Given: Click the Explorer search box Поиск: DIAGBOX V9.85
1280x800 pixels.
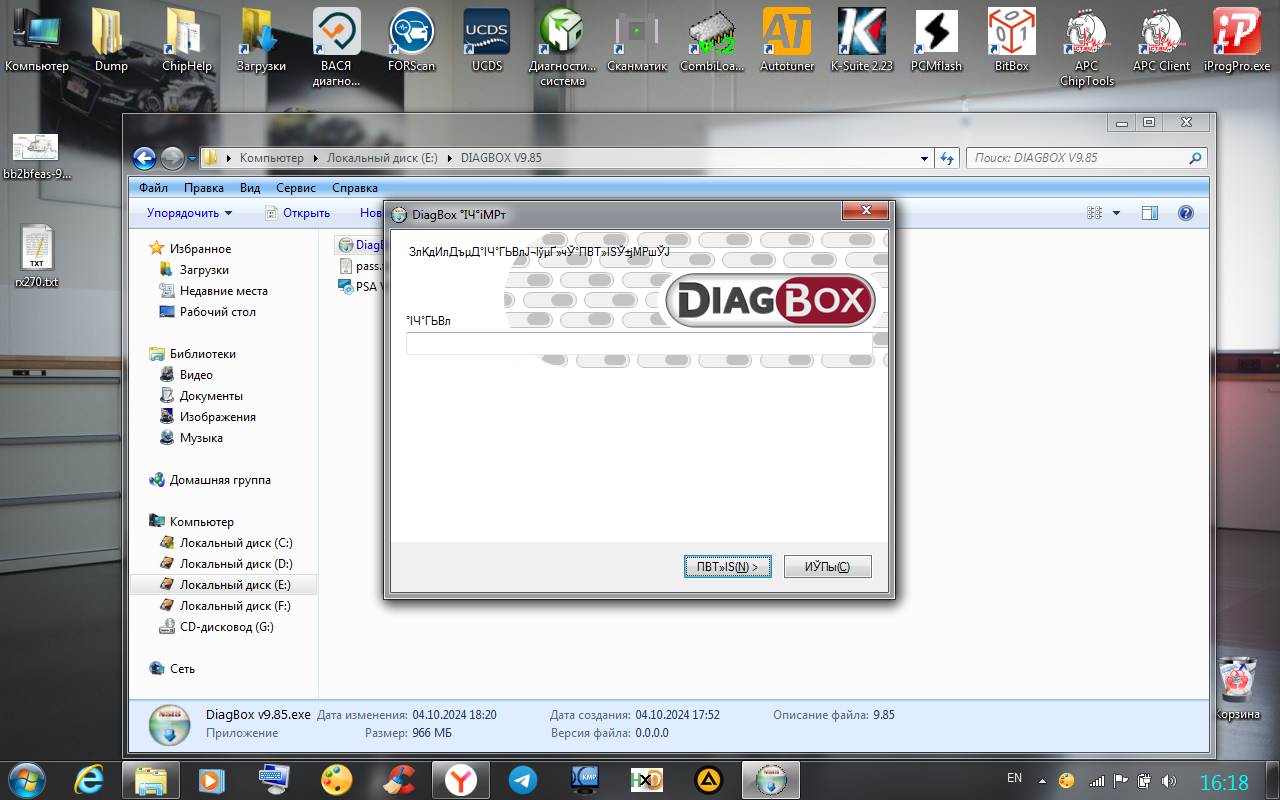Looking at the screenshot, I should [1086, 158].
